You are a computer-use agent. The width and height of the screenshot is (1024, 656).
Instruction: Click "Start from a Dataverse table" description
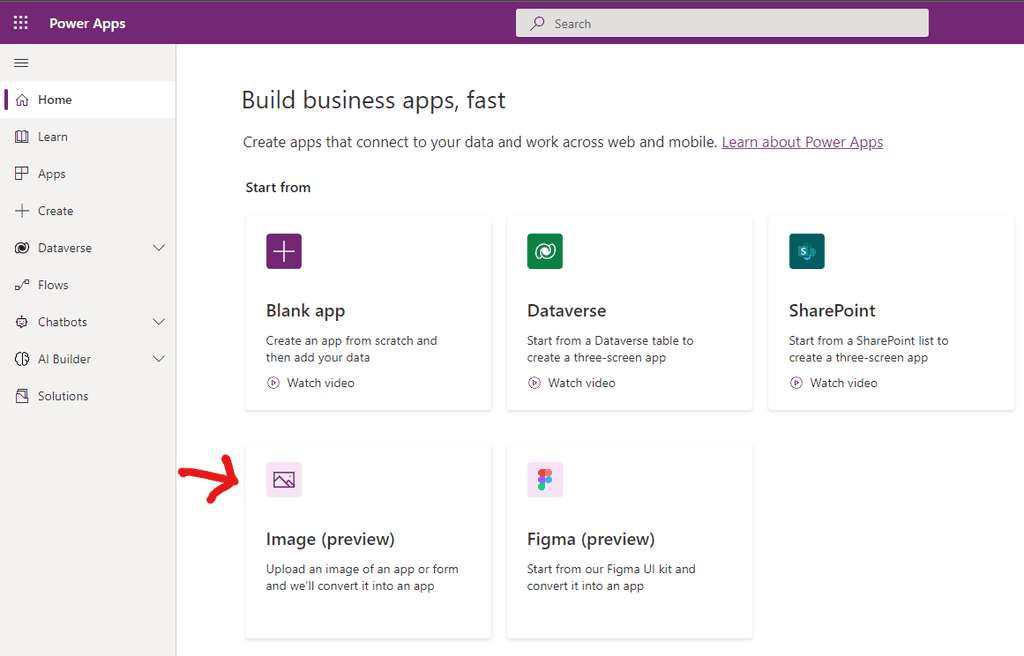click(x=610, y=349)
